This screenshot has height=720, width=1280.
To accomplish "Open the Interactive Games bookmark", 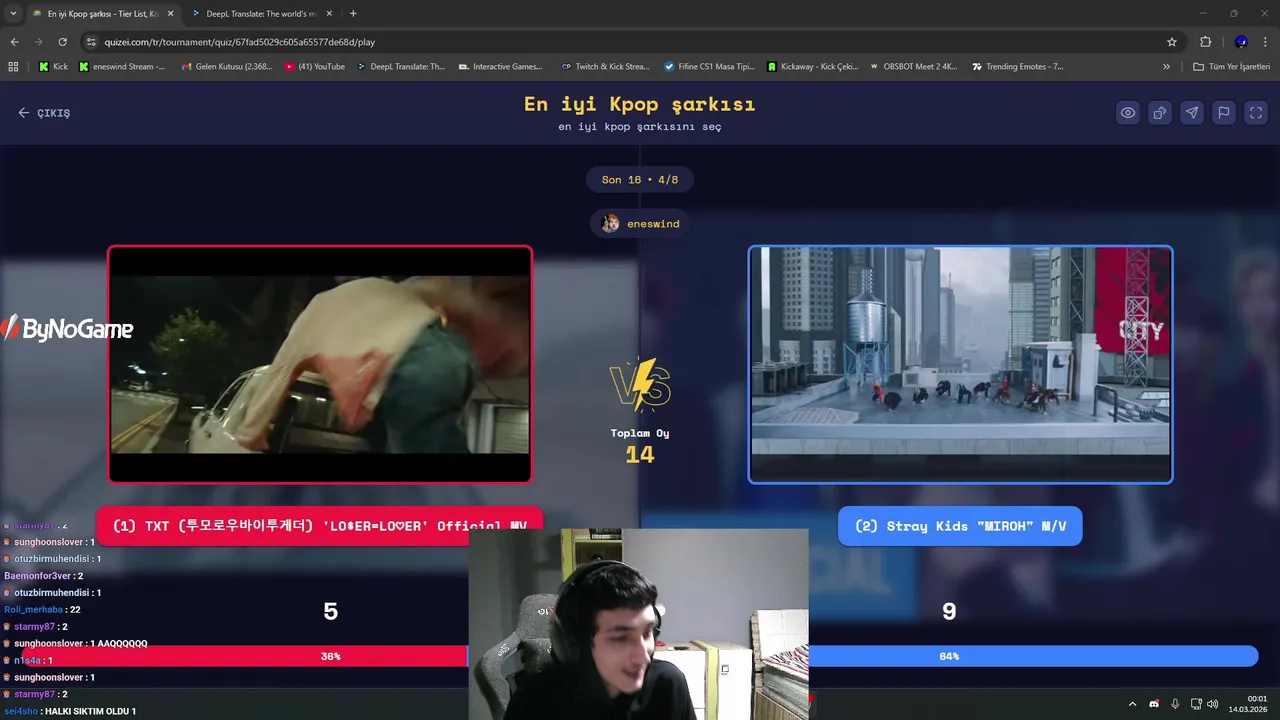I will [x=500, y=67].
